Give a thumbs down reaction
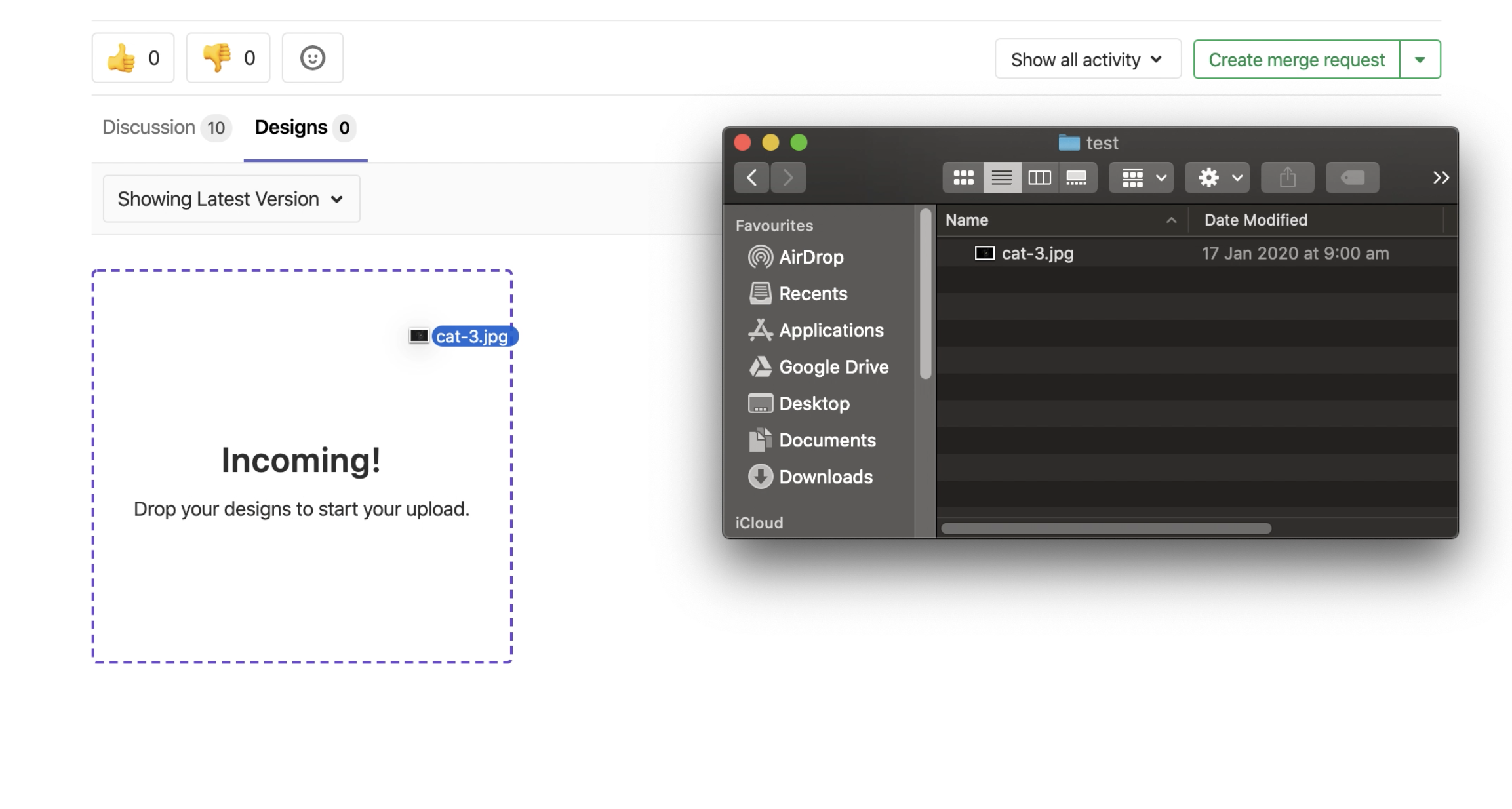This screenshot has height=809, width=1512. 228,58
